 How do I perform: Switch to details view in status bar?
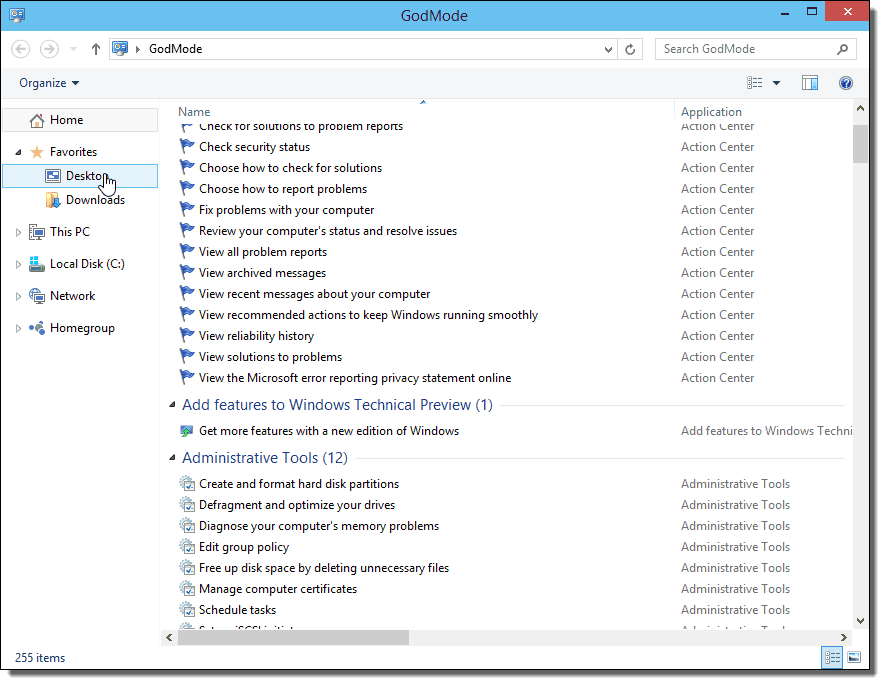pyautogui.click(x=831, y=657)
